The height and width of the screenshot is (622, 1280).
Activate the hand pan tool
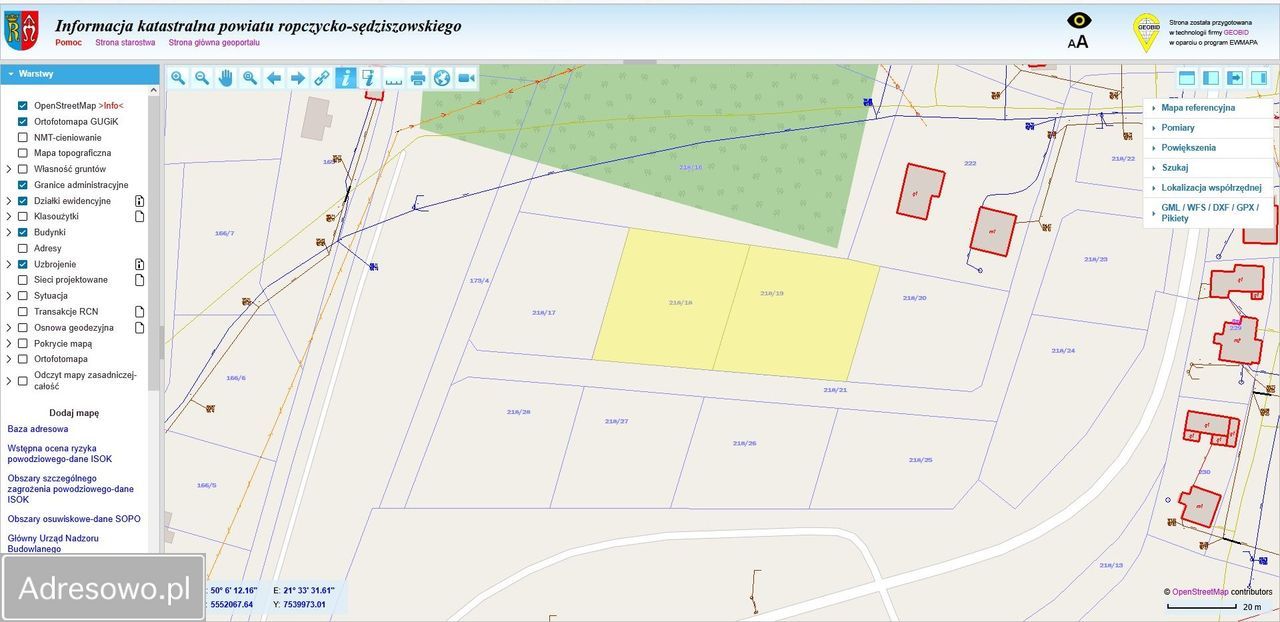pyautogui.click(x=226, y=78)
